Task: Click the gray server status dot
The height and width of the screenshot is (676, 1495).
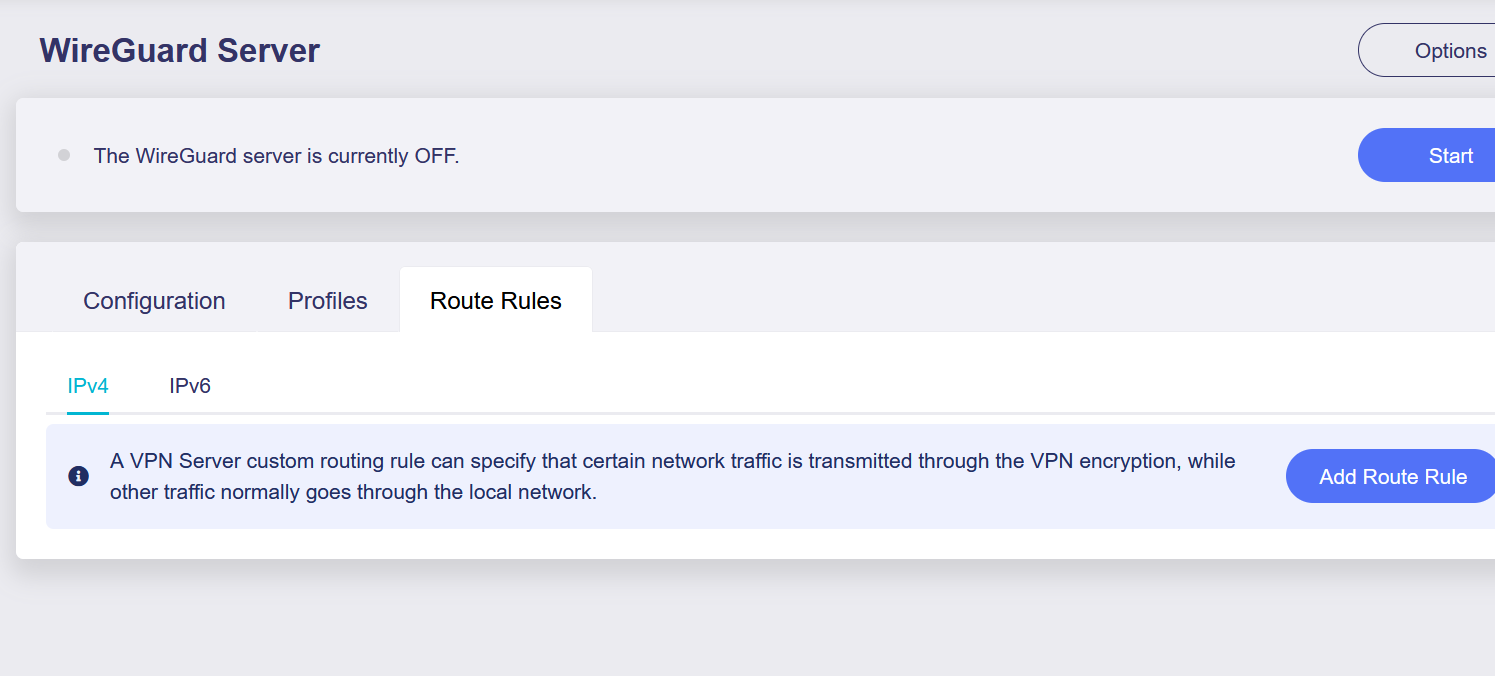Action: pos(64,155)
